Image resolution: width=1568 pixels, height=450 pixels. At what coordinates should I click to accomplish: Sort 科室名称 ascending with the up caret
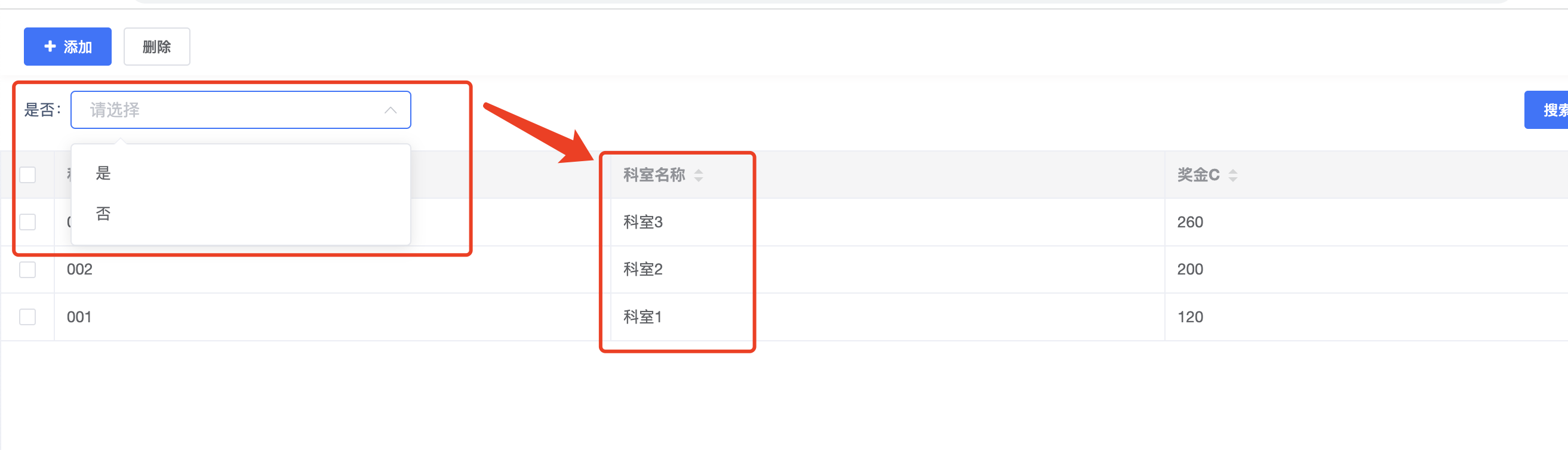699,171
